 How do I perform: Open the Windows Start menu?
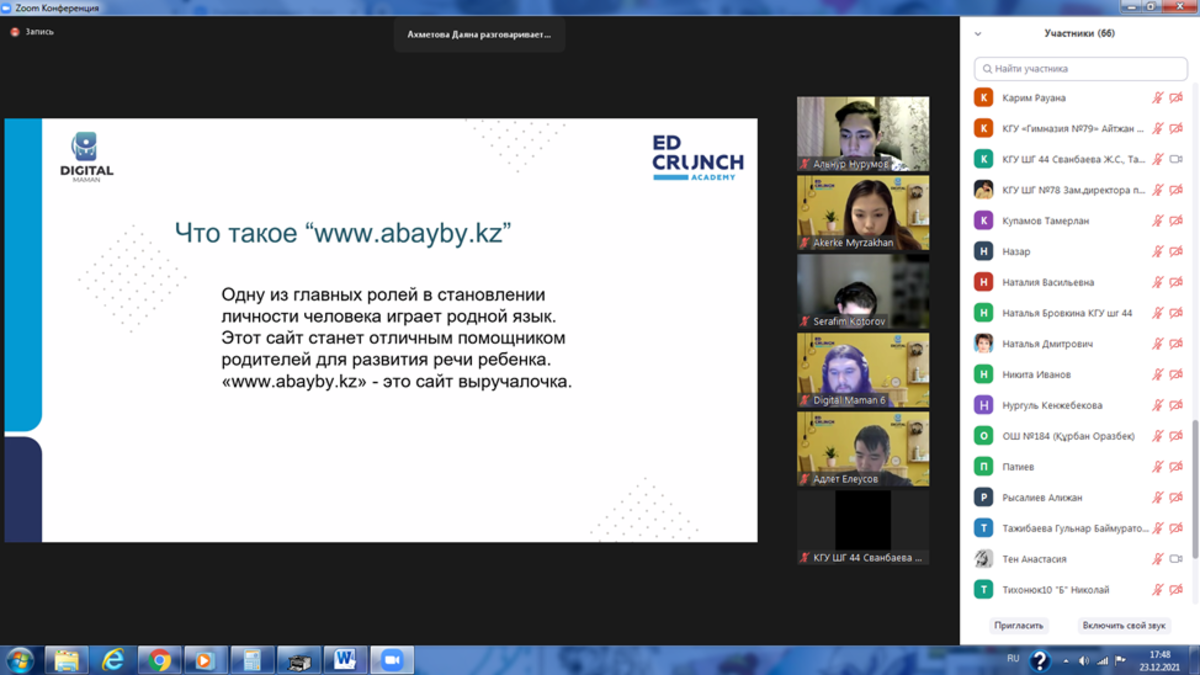click(x=20, y=660)
